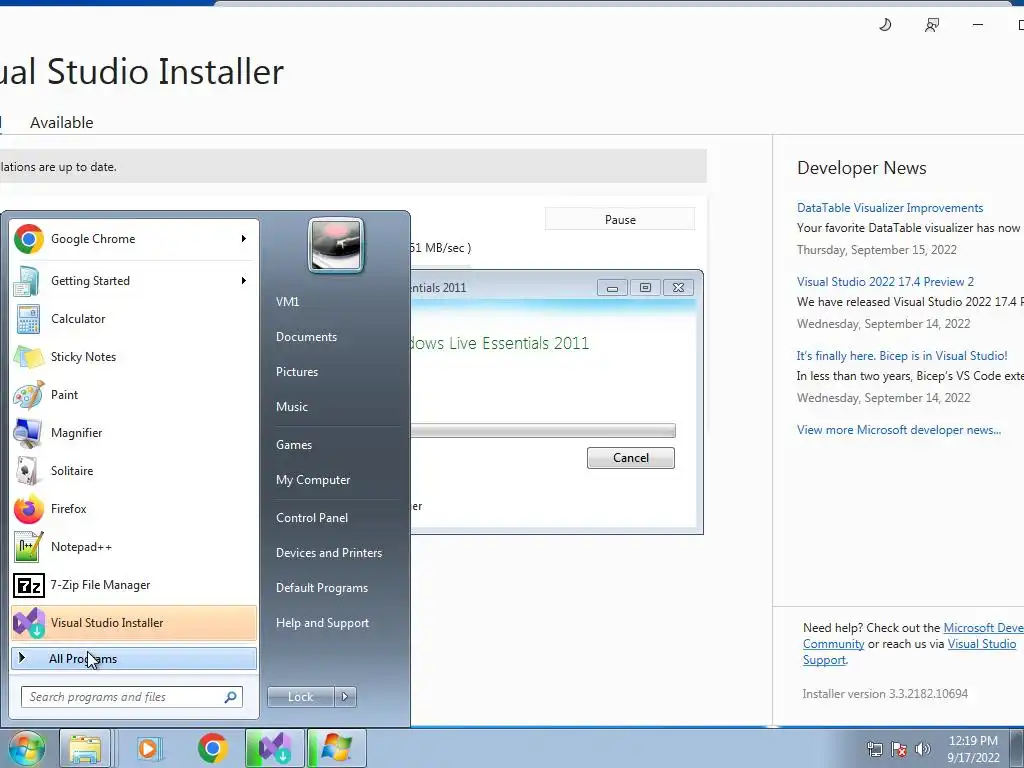
Task: Launch Paint from Start menu
Action: pyautogui.click(x=133, y=394)
